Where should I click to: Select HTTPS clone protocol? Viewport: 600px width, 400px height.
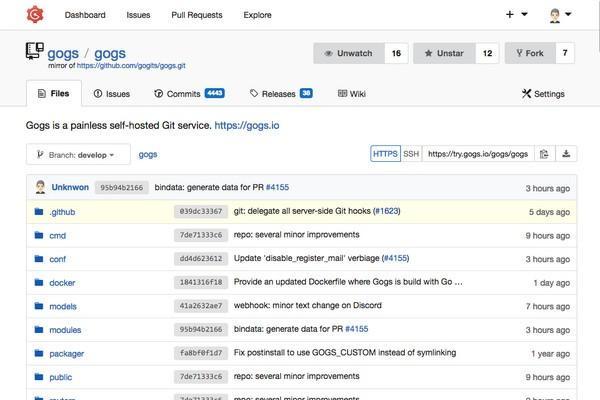coord(385,154)
